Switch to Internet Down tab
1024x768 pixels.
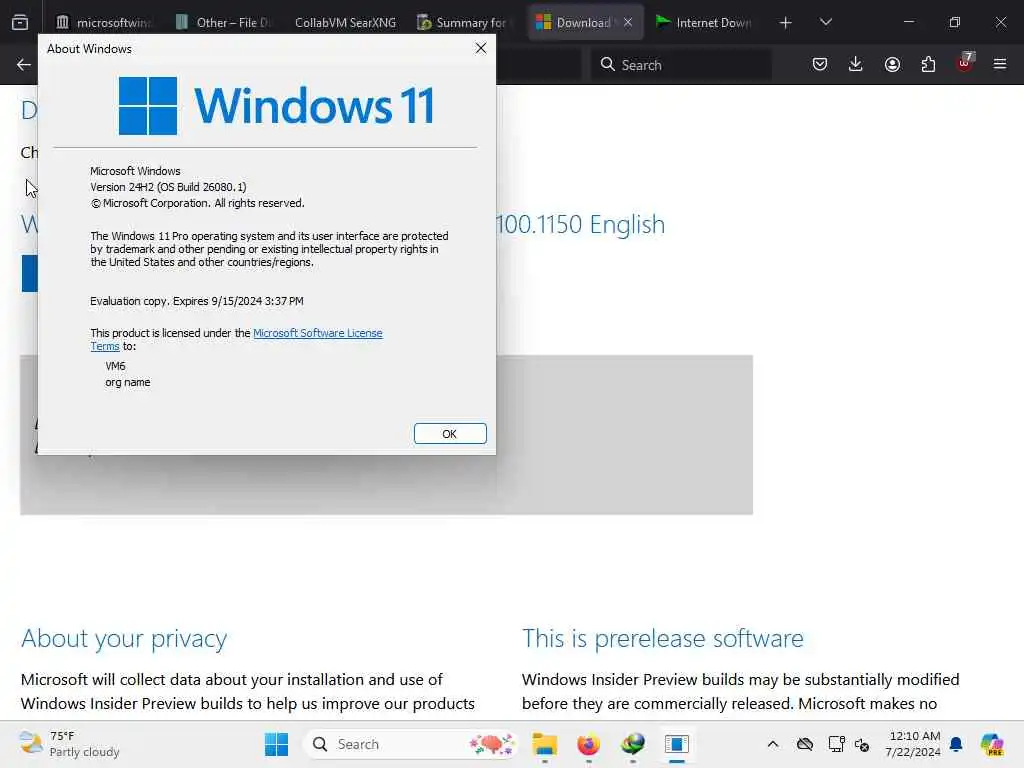click(x=704, y=22)
